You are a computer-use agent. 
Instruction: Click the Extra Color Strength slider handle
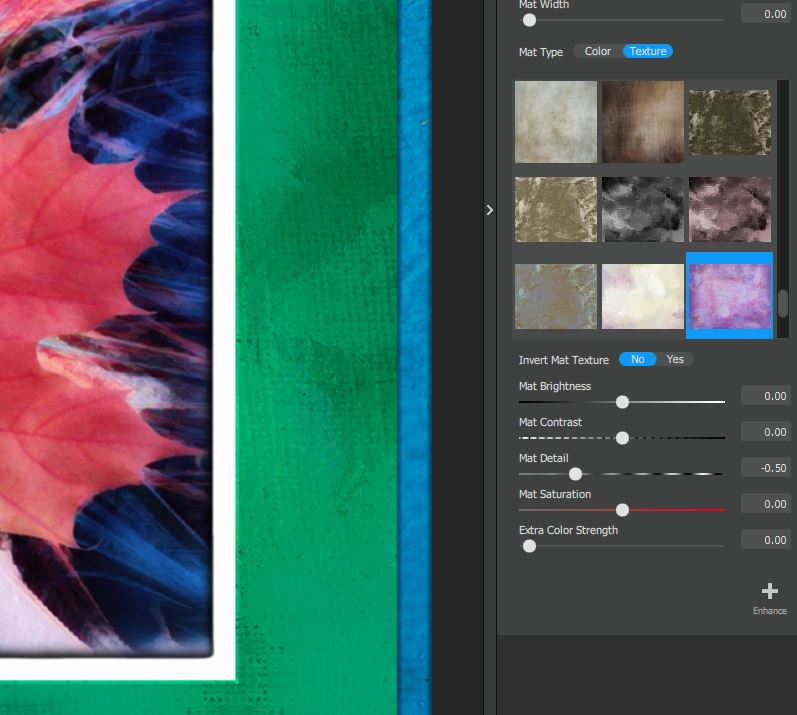pos(529,546)
